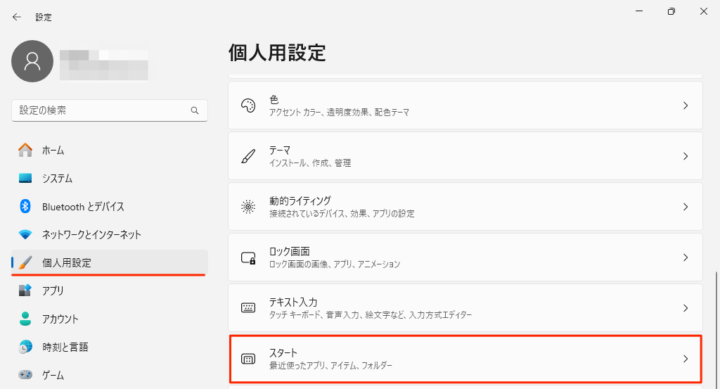Open the user profile avatar
720x389 pixels.
pyautogui.click(x=32, y=61)
